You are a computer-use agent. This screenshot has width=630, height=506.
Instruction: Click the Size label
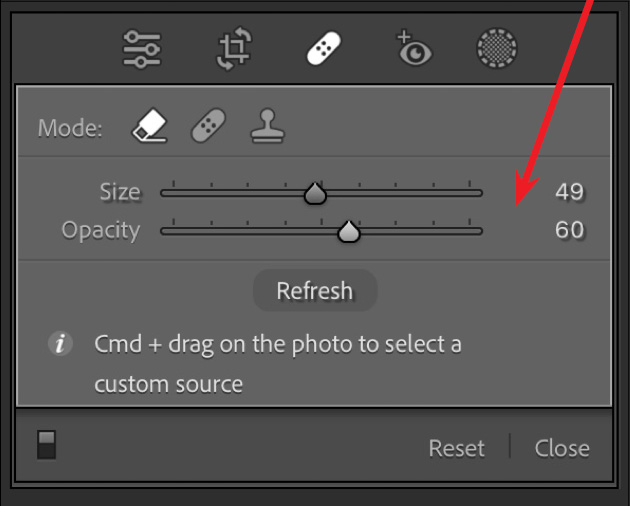[119, 192]
